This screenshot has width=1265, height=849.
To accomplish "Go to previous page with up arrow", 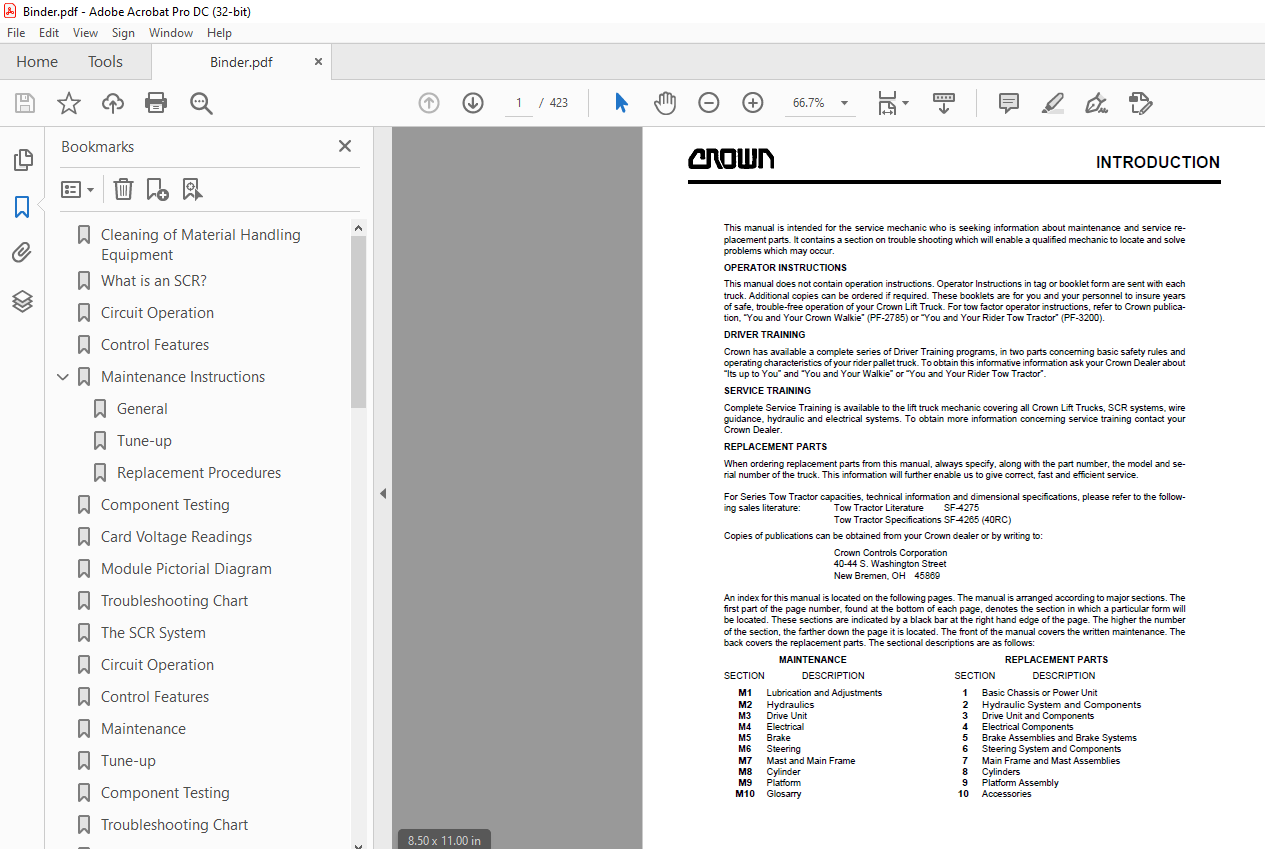I will [x=429, y=103].
